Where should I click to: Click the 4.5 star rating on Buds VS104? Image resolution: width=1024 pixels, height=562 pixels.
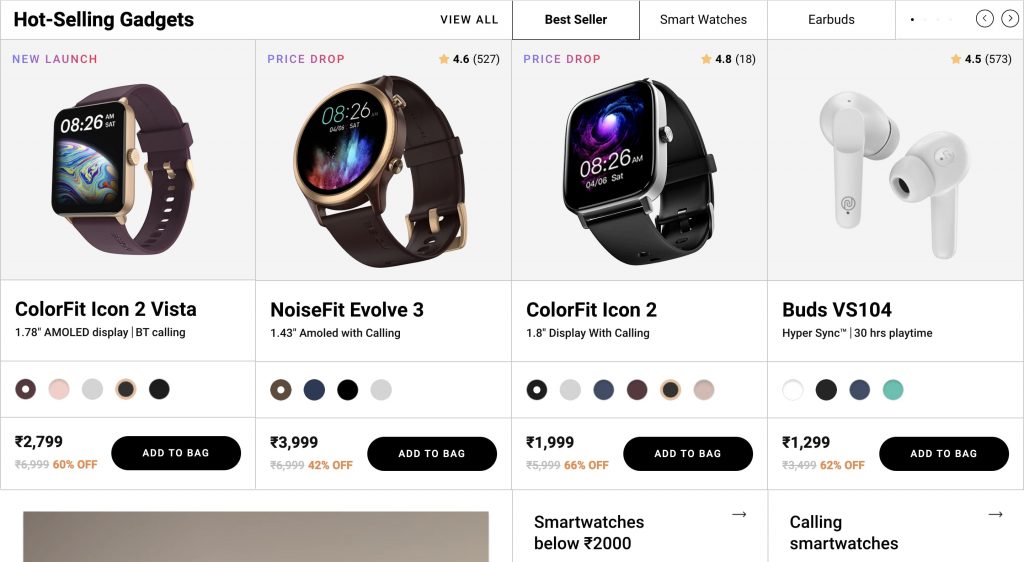pyautogui.click(x=981, y=59)
